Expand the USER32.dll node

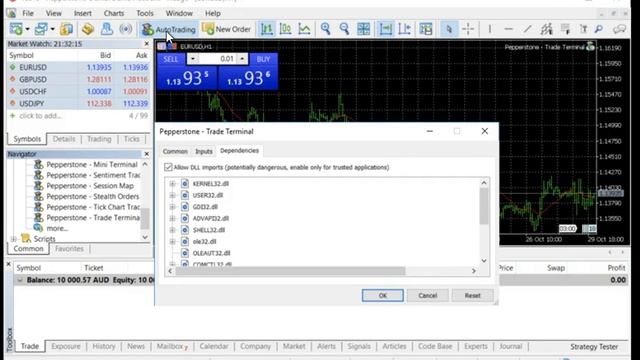tap(172, 195)
